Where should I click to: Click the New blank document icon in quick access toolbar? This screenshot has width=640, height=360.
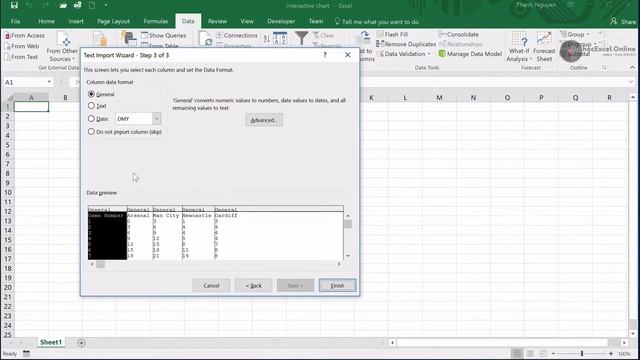click(x=92, y=5)
